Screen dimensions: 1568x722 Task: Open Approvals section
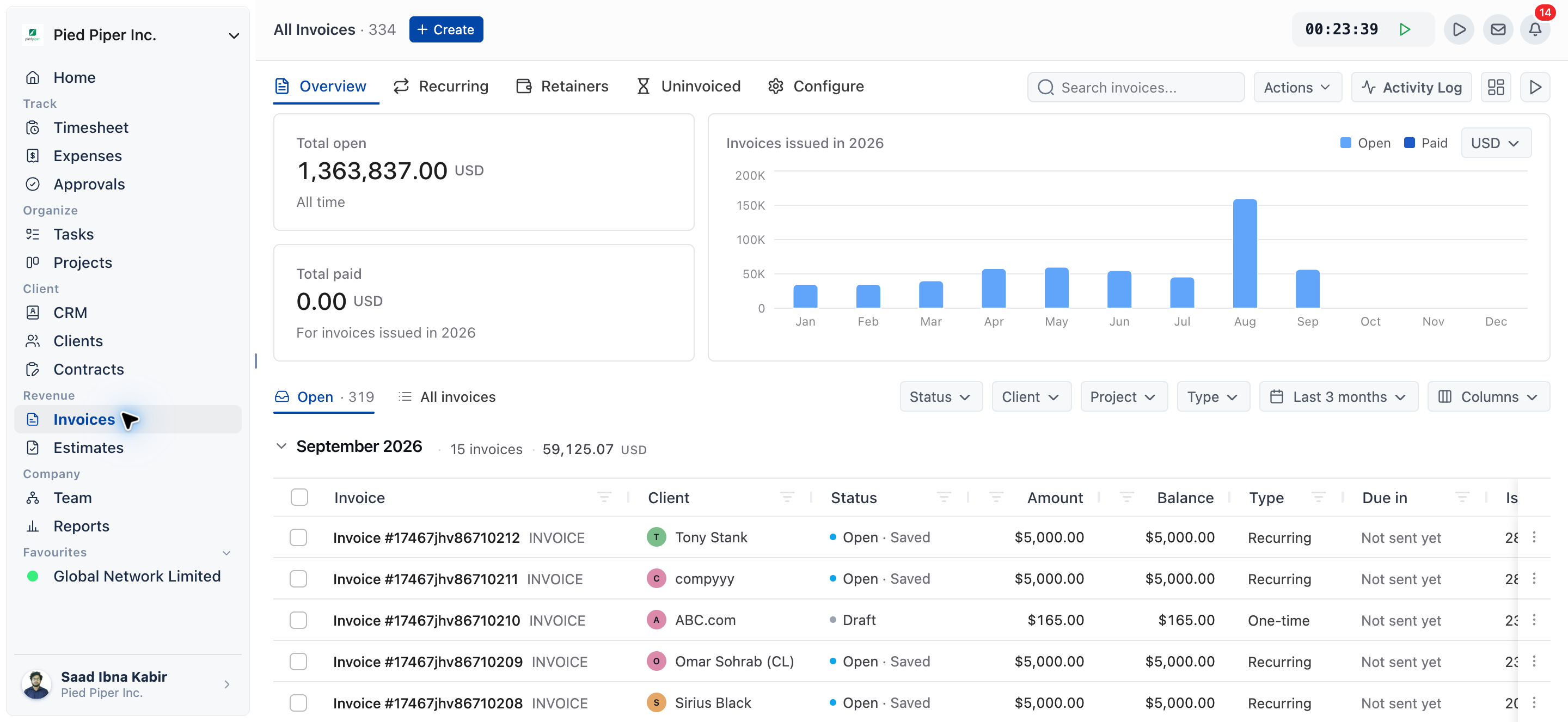click(128, 184)
